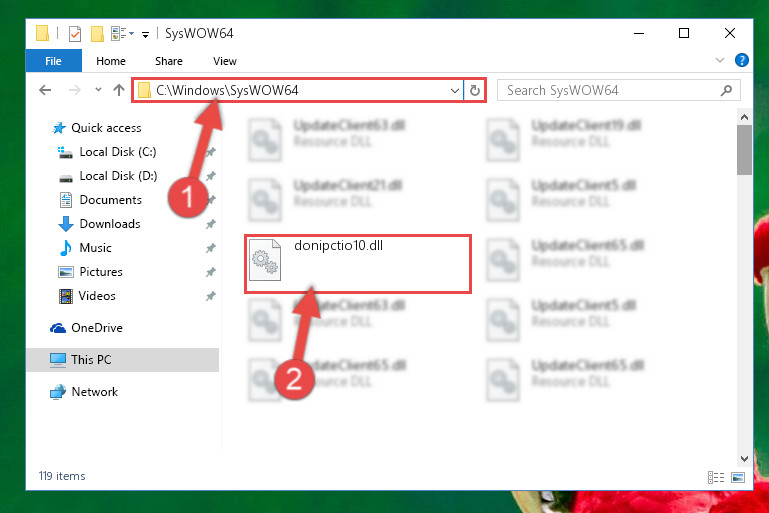Go up one folder level arrow
769x513 pixels.
[x=119, y=90]
